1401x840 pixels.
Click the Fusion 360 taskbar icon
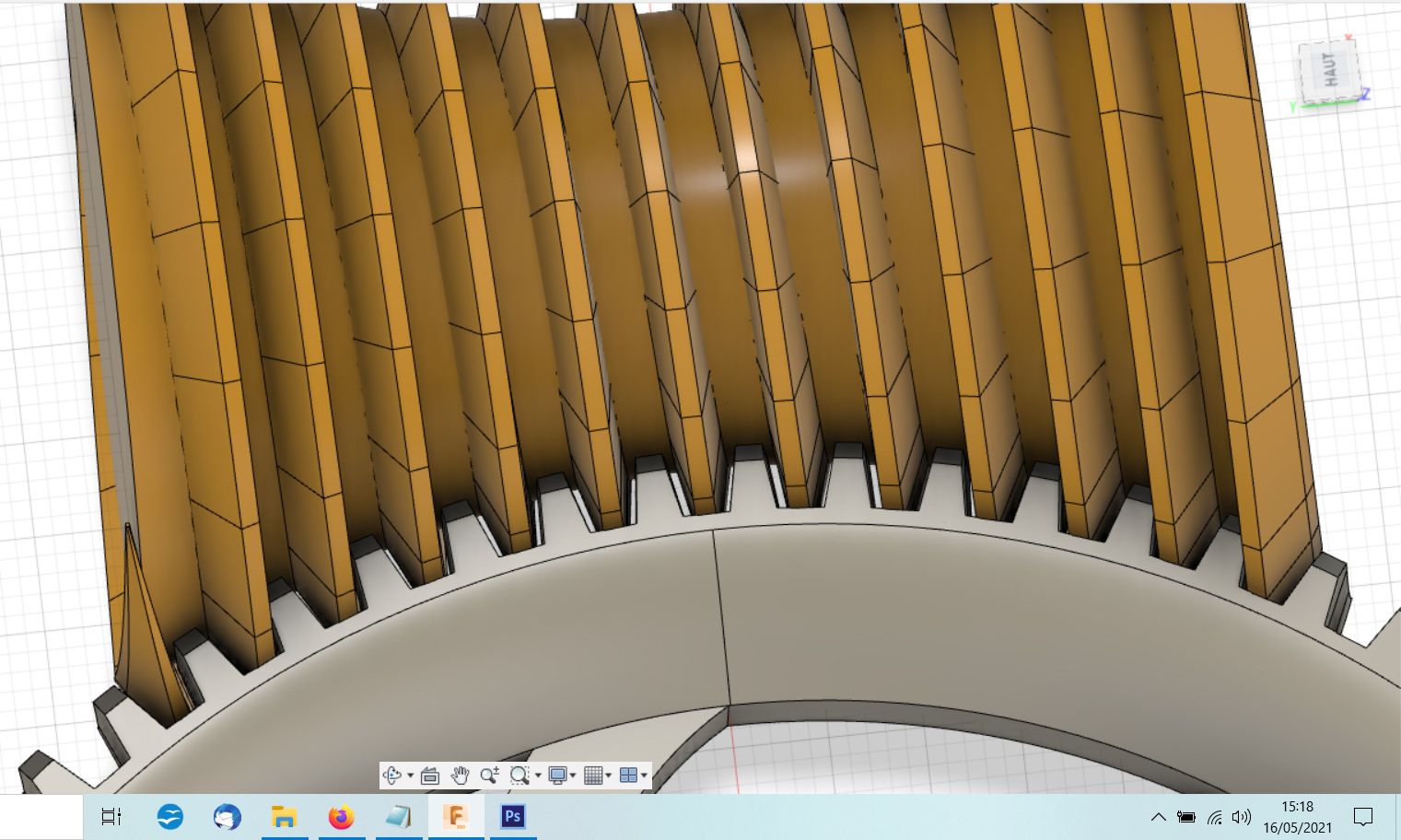[x=455, y=817]
